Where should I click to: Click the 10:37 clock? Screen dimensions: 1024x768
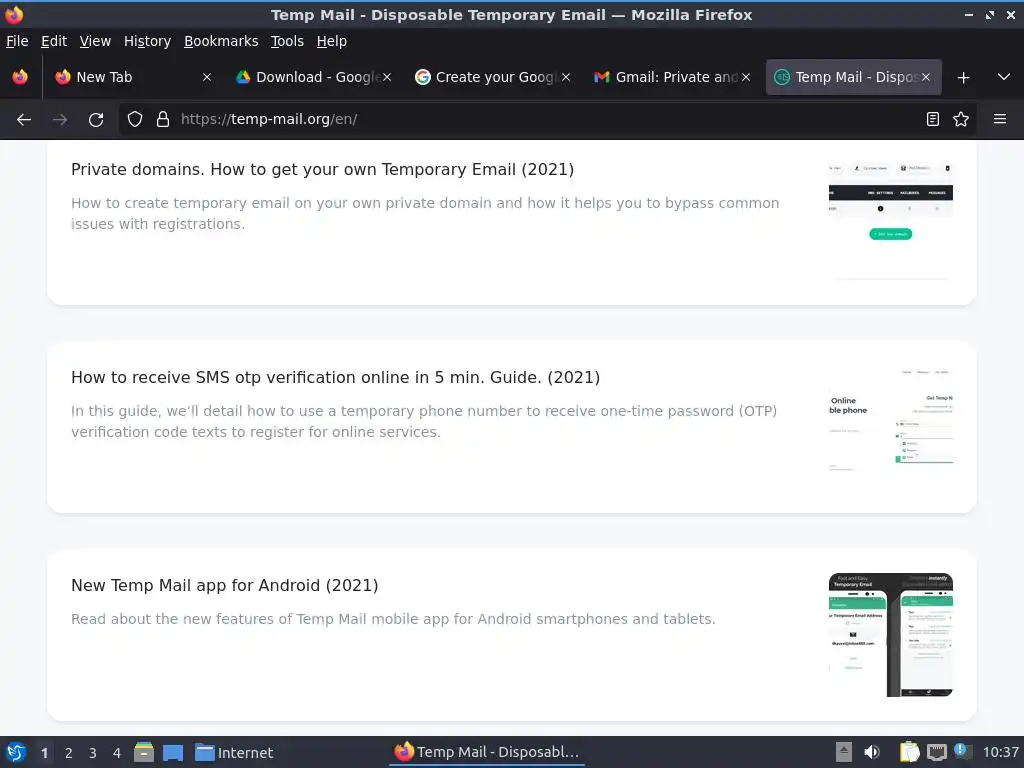click(x=1000, y=753)
